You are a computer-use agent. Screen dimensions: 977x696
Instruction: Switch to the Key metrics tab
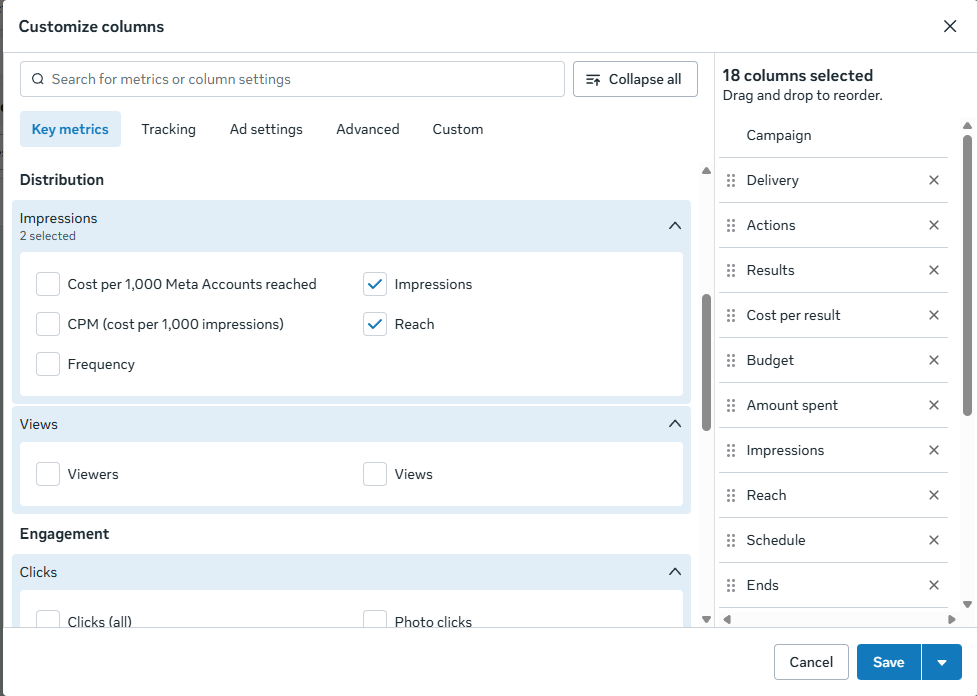[x=70, y=129]
